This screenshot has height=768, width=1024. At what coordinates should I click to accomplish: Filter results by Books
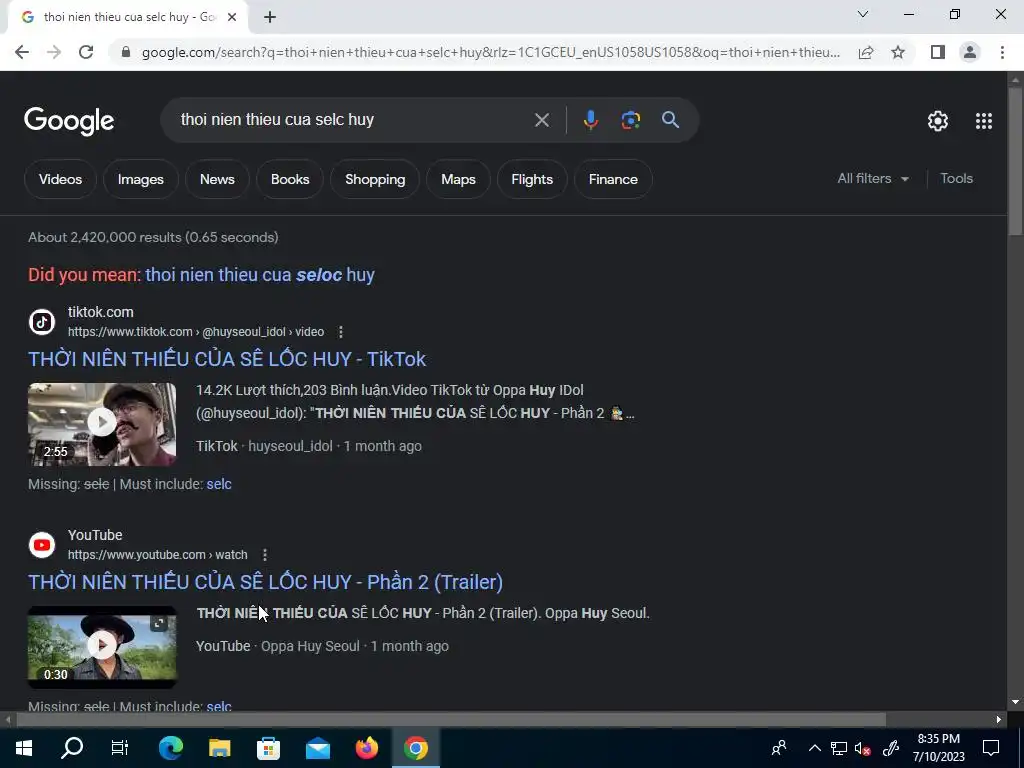(290, 180)
